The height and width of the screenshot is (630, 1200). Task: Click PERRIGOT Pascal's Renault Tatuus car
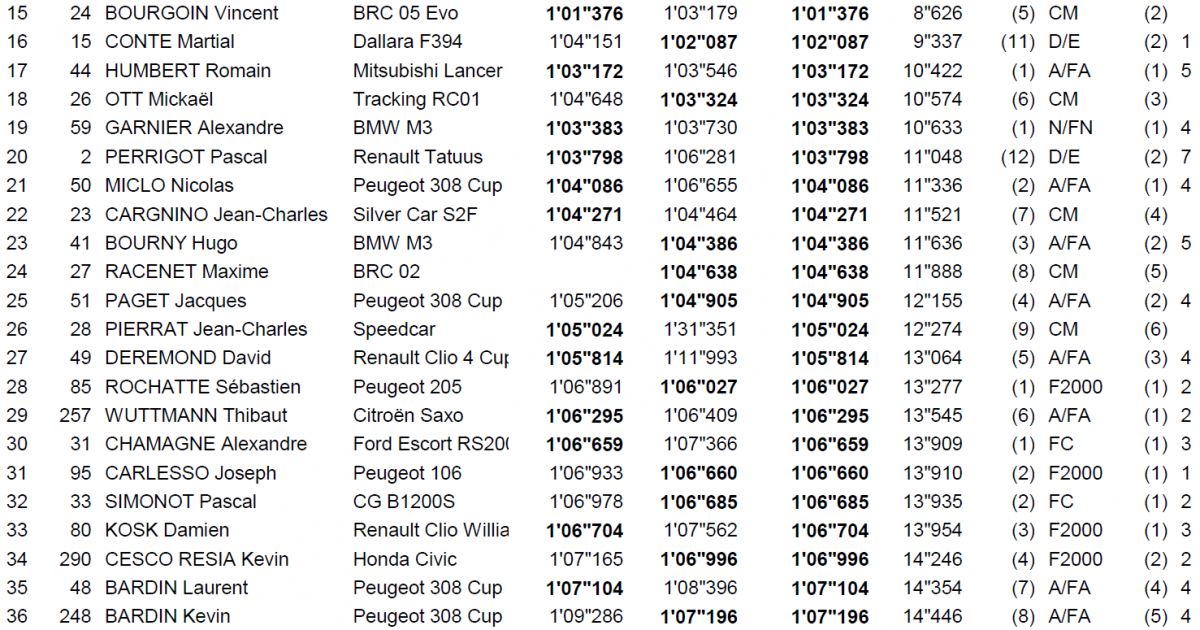tap(418, 157)
